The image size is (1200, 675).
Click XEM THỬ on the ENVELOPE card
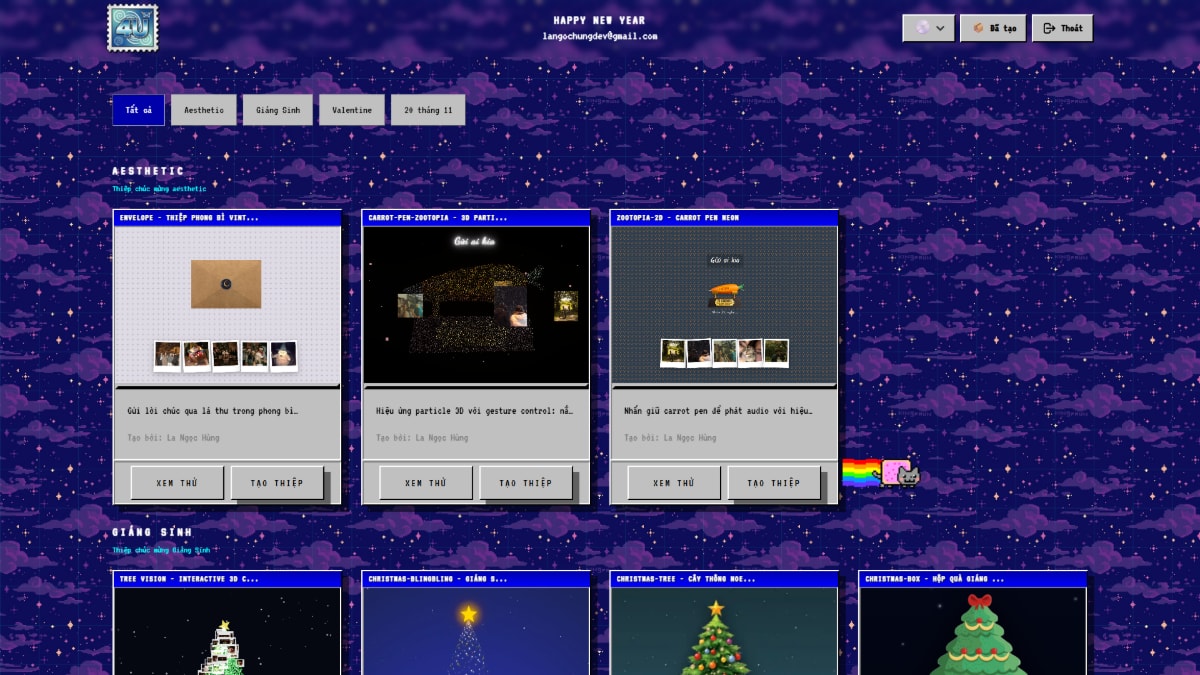click(176, 482)
